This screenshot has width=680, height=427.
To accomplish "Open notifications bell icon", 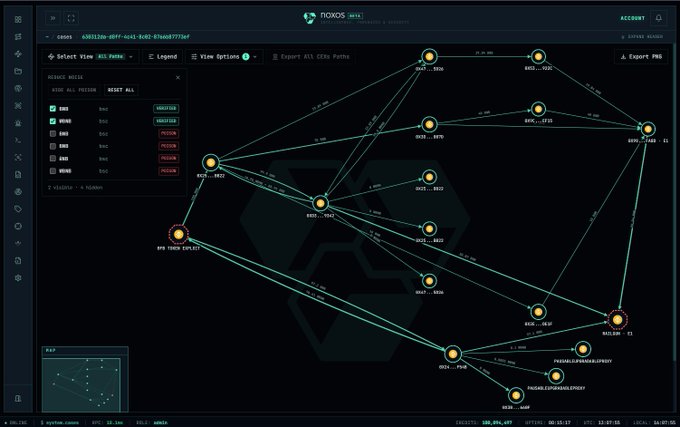I will pyautogui.click(x=658, y=18).
